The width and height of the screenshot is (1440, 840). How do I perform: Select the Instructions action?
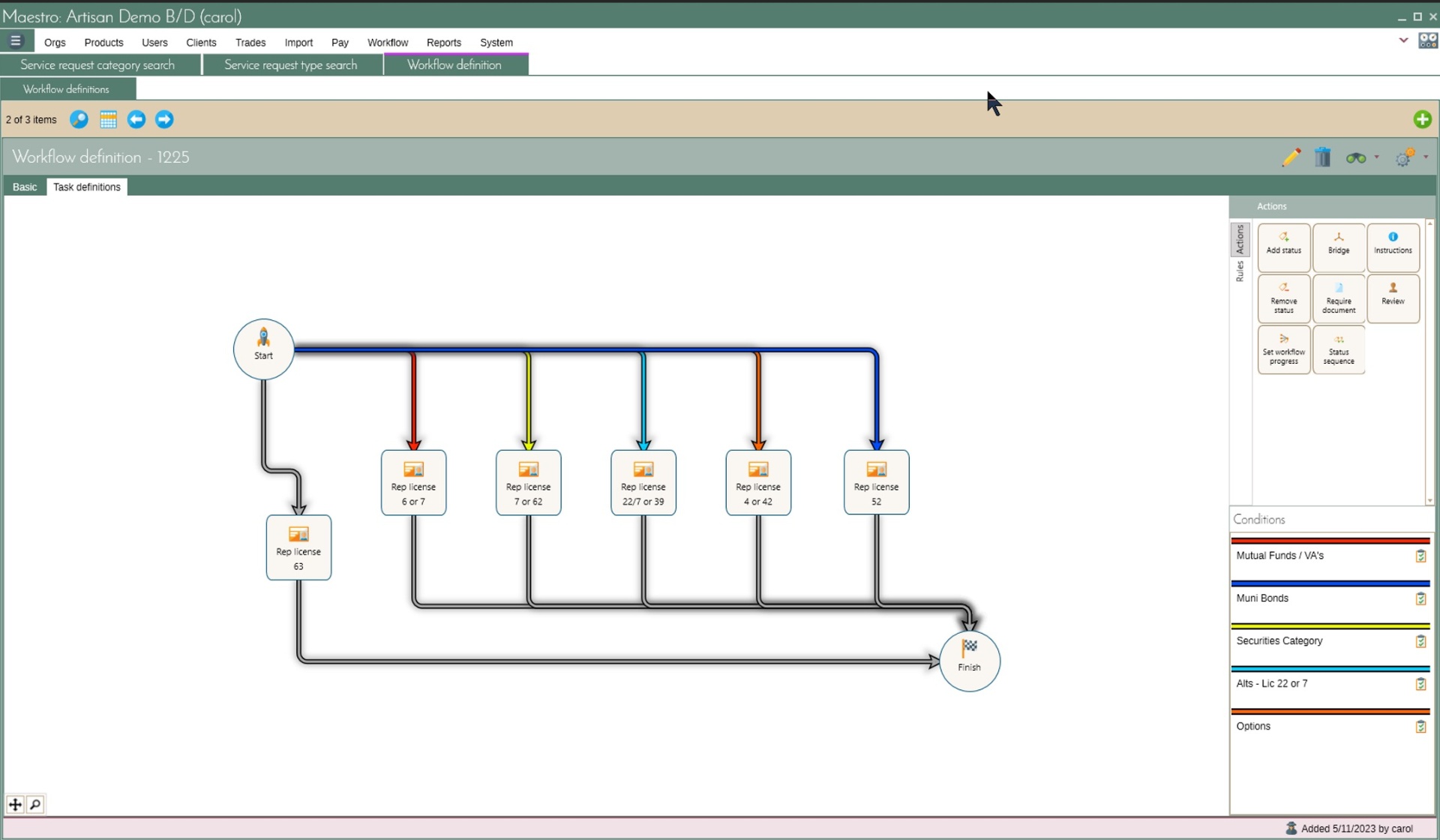click(x=1393, y=247)
